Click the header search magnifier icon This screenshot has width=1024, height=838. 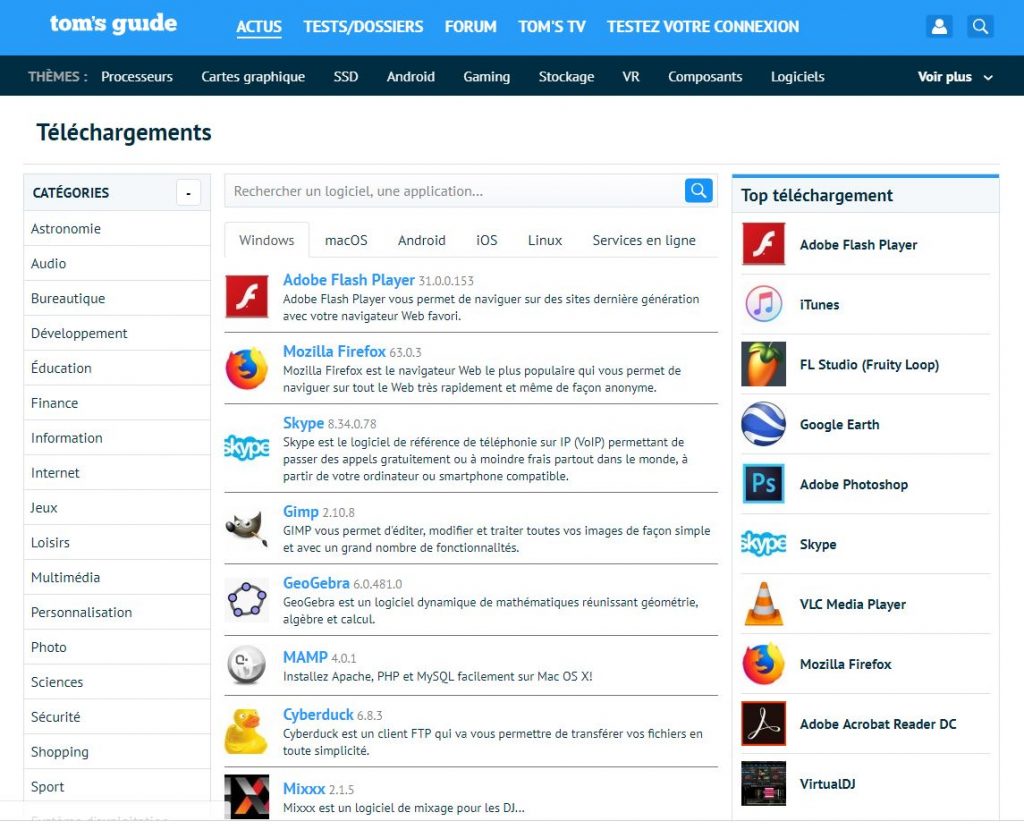point(980,26)
